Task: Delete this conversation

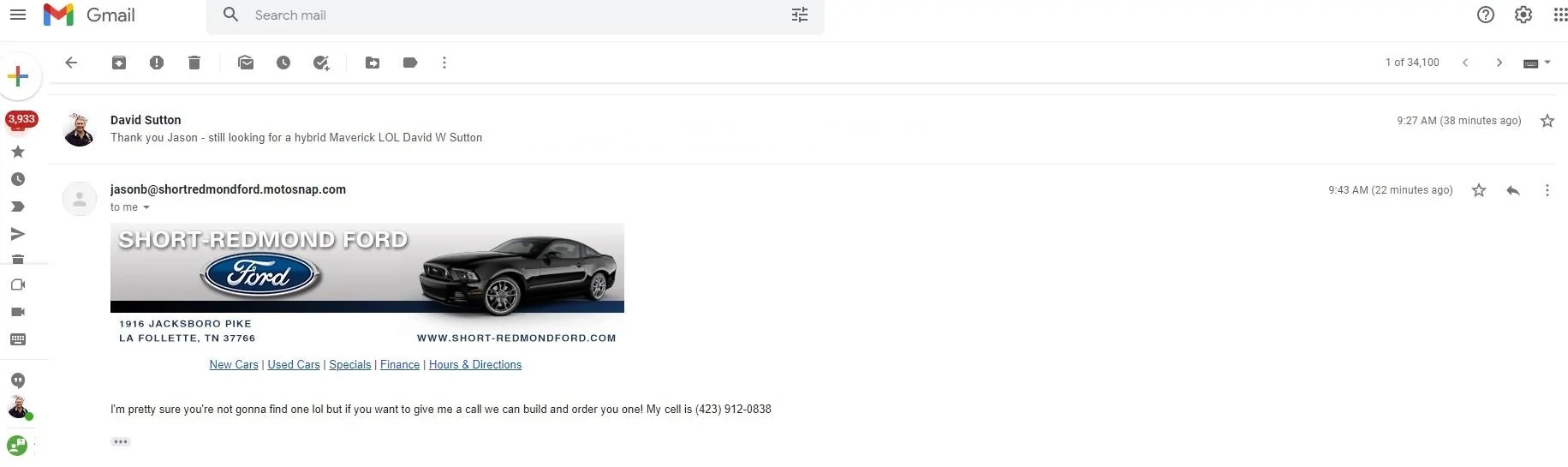Action: [194, 63]
